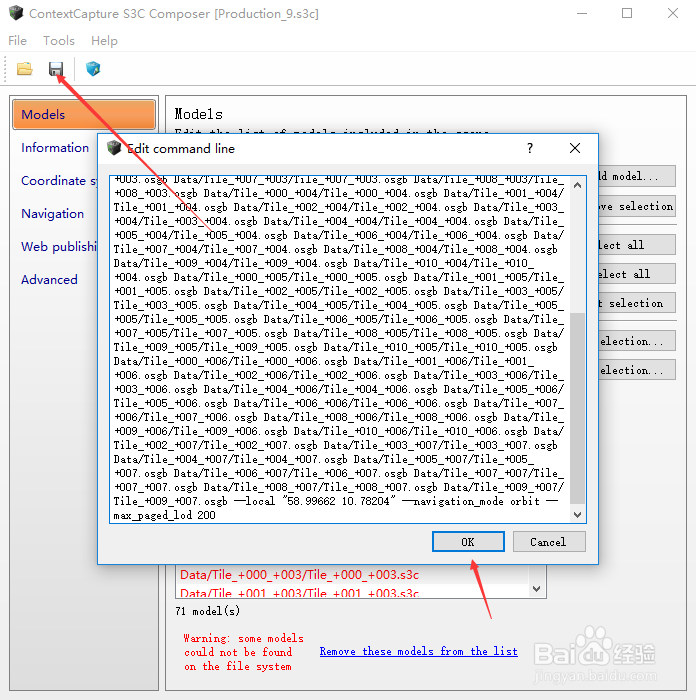Switch to the Advanced tab
The width and height of the screenshot is (696, 700).
[x=49, y=279]
